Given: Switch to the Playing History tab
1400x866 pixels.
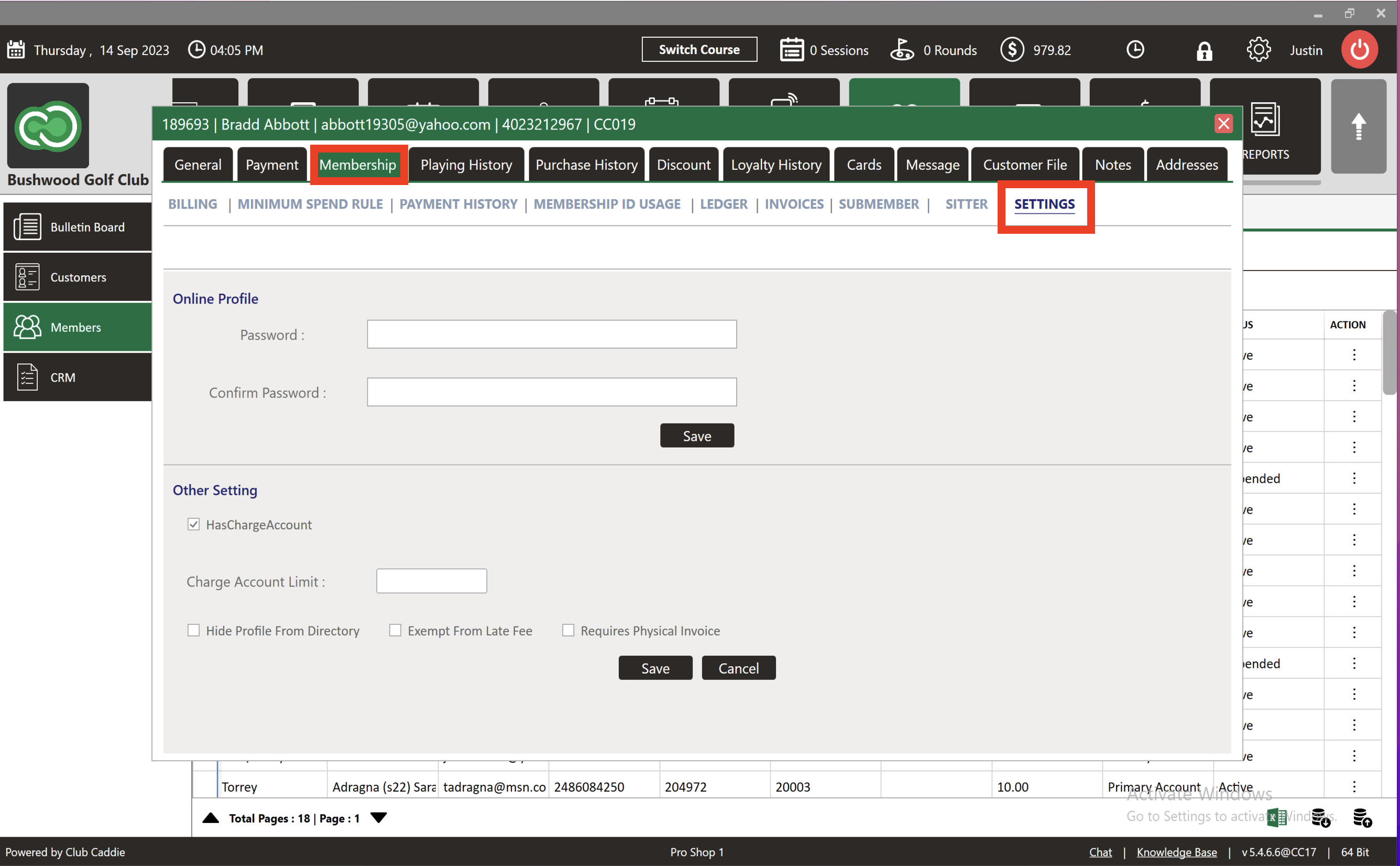Looking at the screenshot, I should (466, 165).
